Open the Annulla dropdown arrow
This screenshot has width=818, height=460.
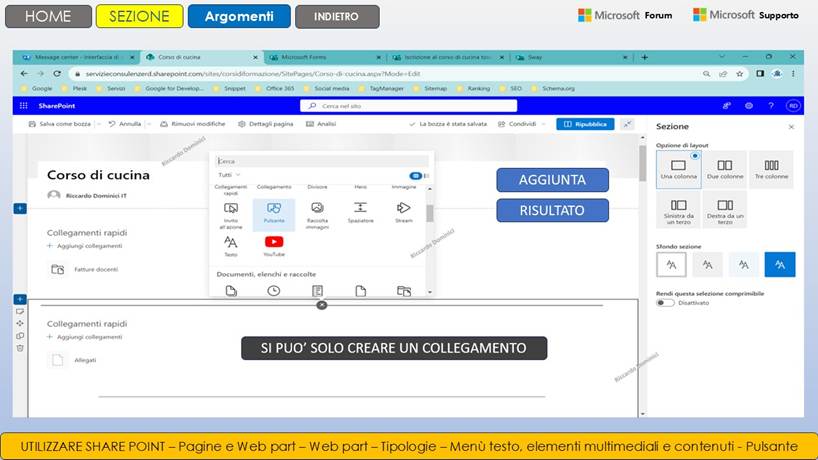tap(149, 124)
